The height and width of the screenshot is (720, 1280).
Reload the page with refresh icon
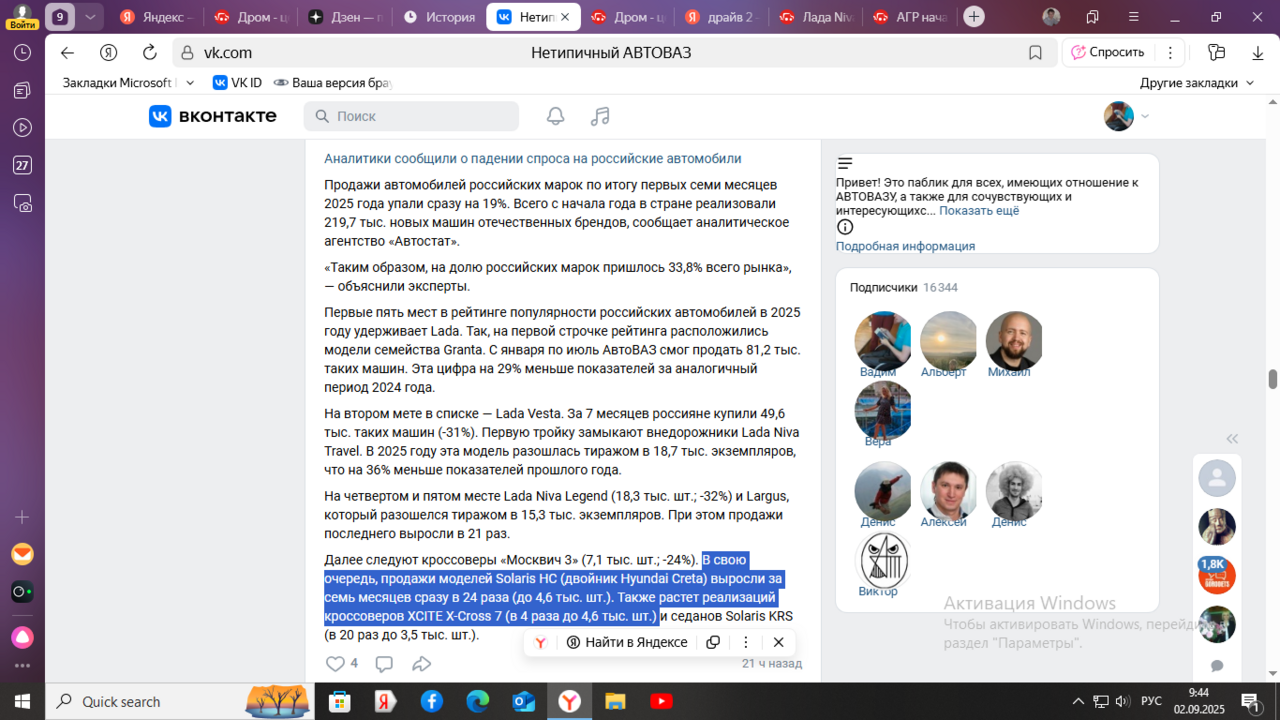(x=150, y=53)
